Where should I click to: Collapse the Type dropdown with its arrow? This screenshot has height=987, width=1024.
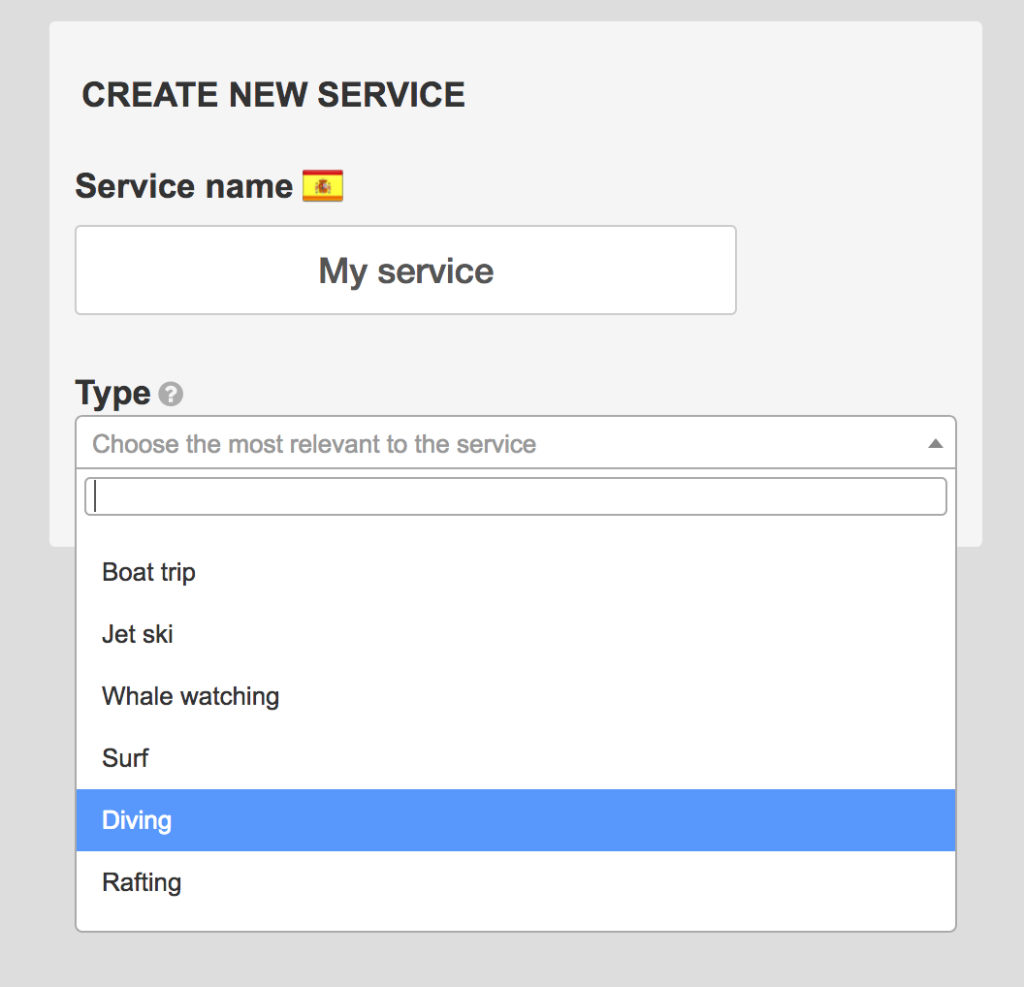(936, 442)
